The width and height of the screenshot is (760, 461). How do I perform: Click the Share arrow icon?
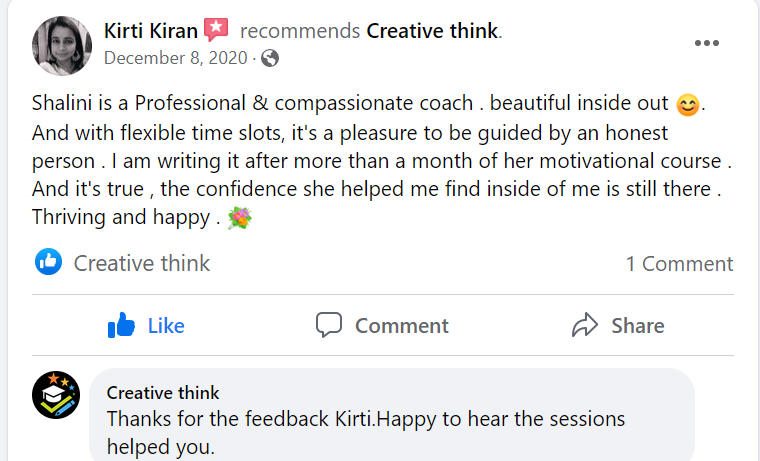(x=584, y=325)
